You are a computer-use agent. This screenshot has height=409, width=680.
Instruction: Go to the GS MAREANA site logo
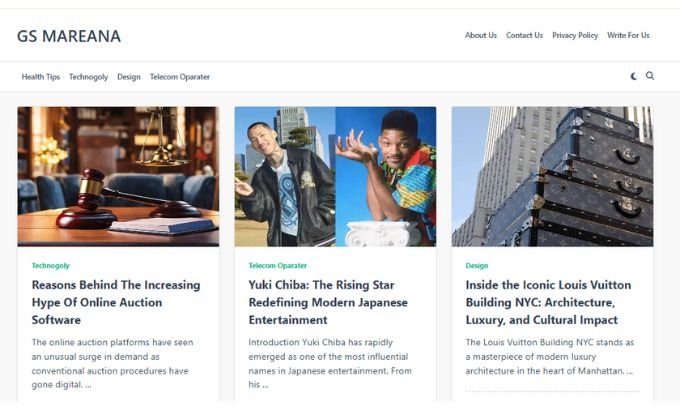pos(69,36)
